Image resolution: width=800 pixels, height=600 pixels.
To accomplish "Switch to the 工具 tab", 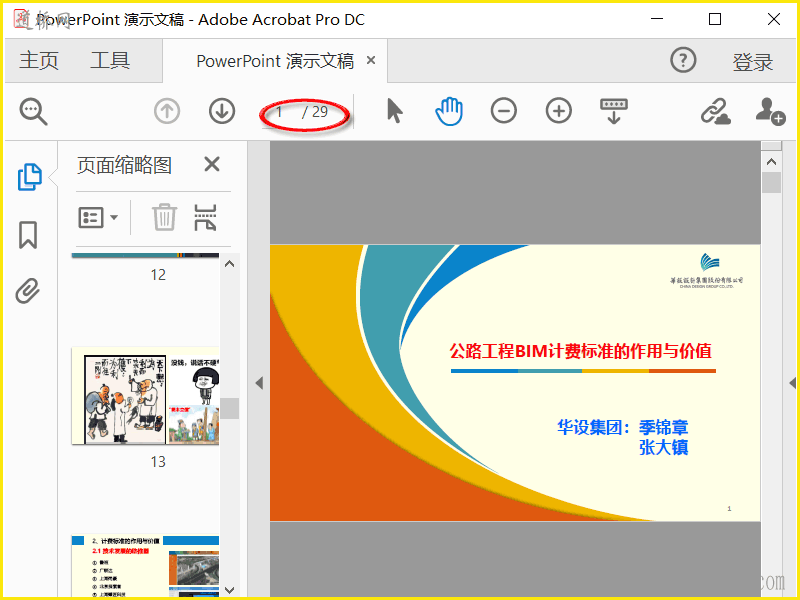I will (110, 61).
